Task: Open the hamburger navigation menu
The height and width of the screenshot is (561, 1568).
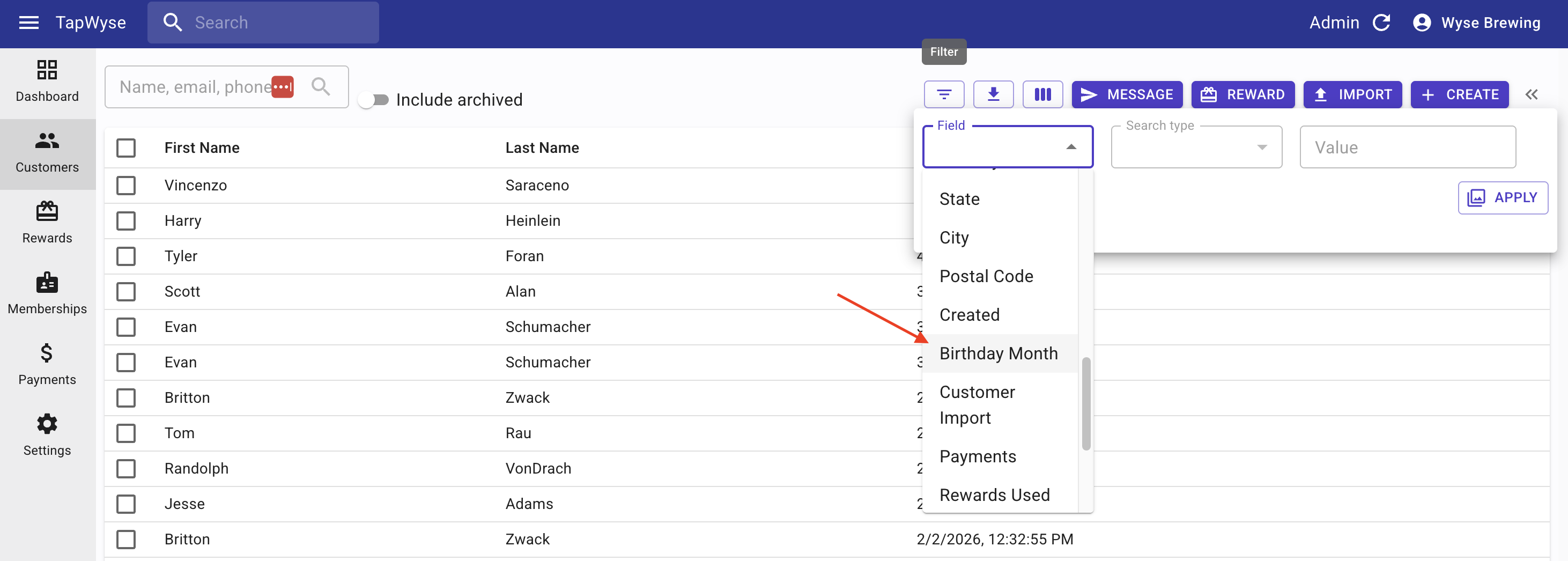Action: point(28,23)
